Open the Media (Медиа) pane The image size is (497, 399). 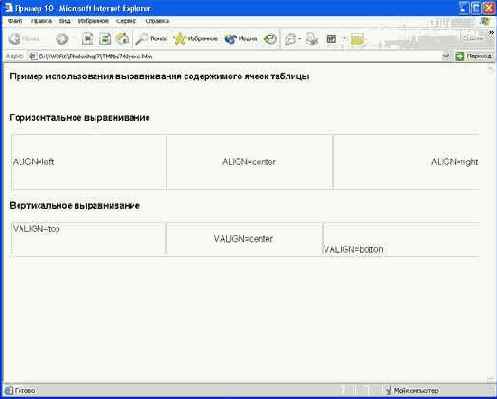[241, 39]
